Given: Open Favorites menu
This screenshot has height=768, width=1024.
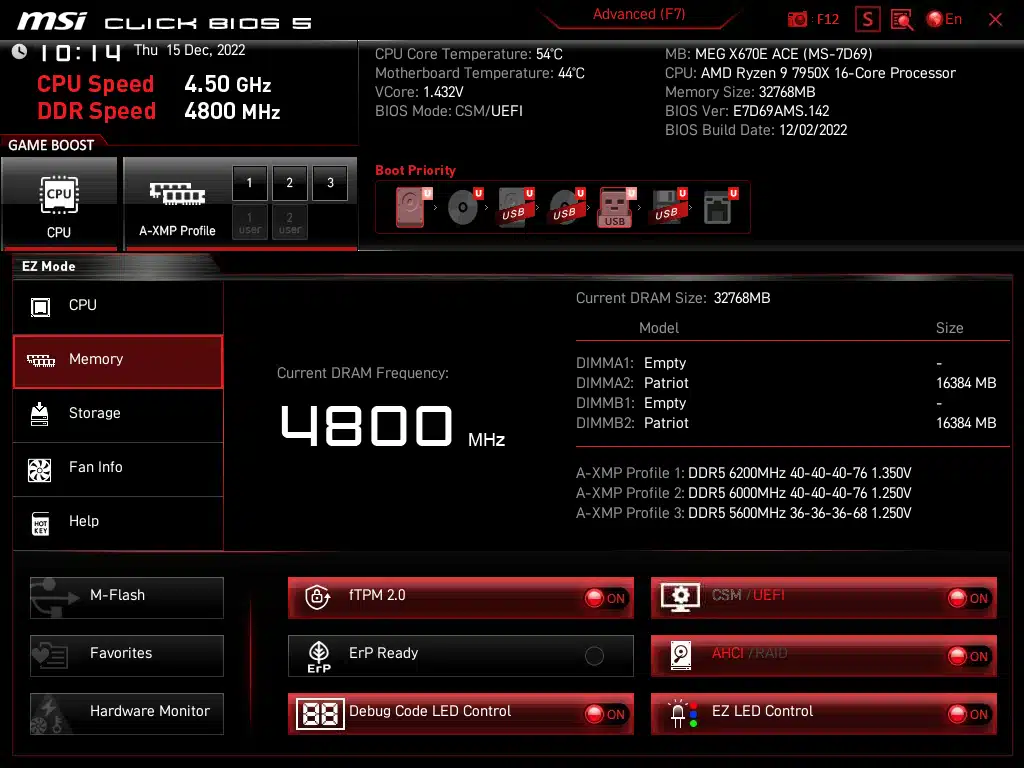Looking at the screenshot, I should pyautogui.click(x=127, y=656).
